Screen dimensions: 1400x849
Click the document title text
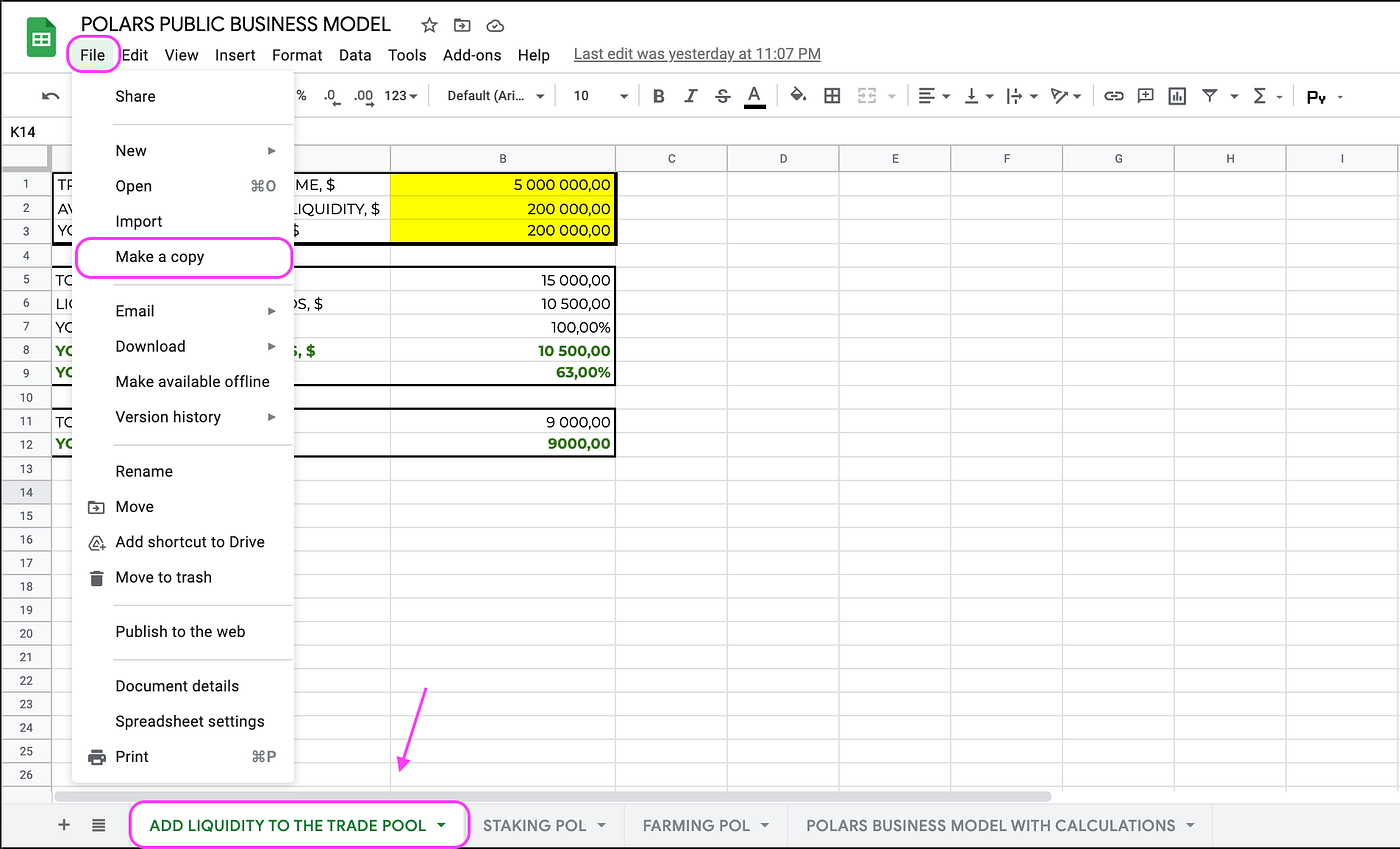tap(236, 25)
